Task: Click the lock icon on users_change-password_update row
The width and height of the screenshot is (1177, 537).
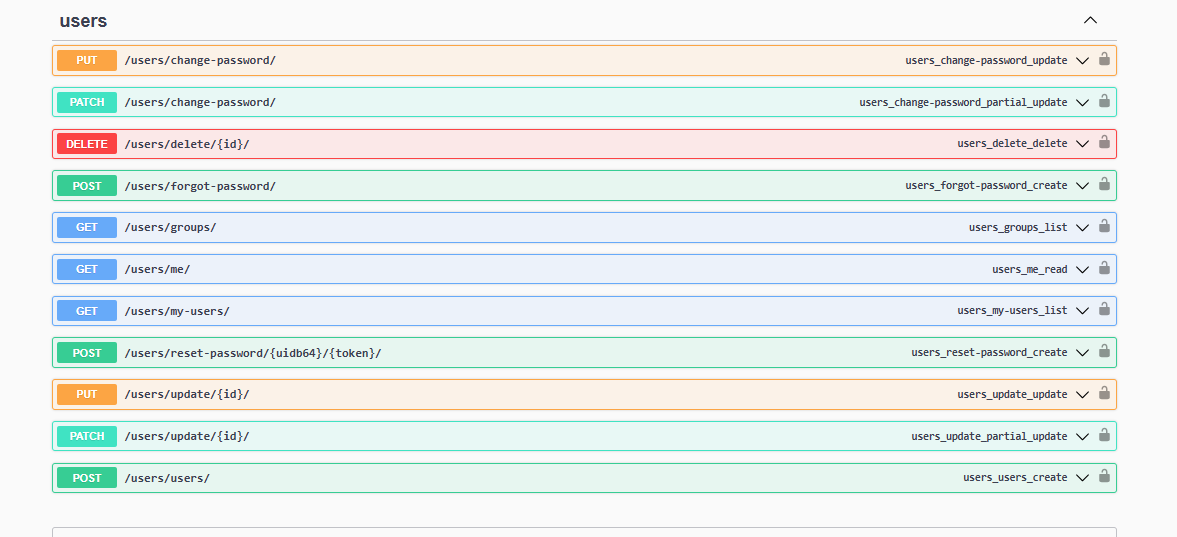Action: [1104, 59]
